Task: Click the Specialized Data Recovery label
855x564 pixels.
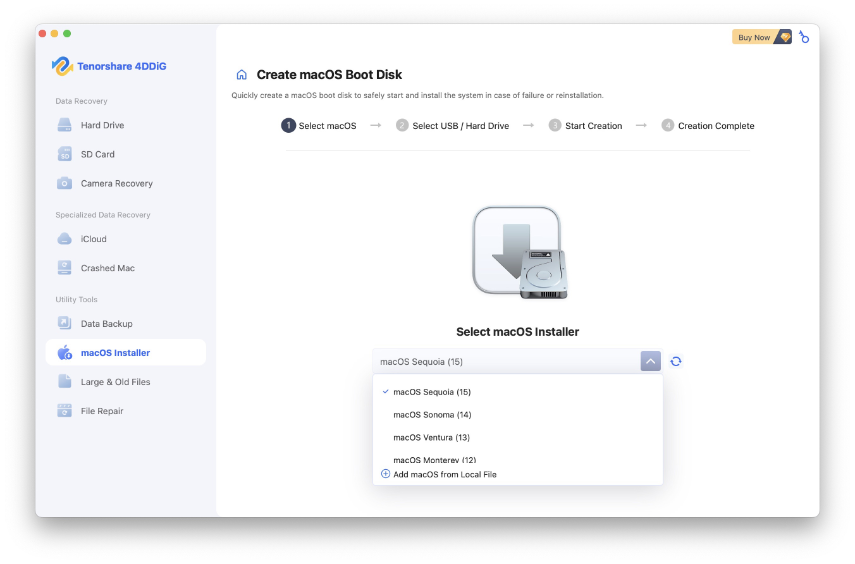Action: [x=103, y=215]
